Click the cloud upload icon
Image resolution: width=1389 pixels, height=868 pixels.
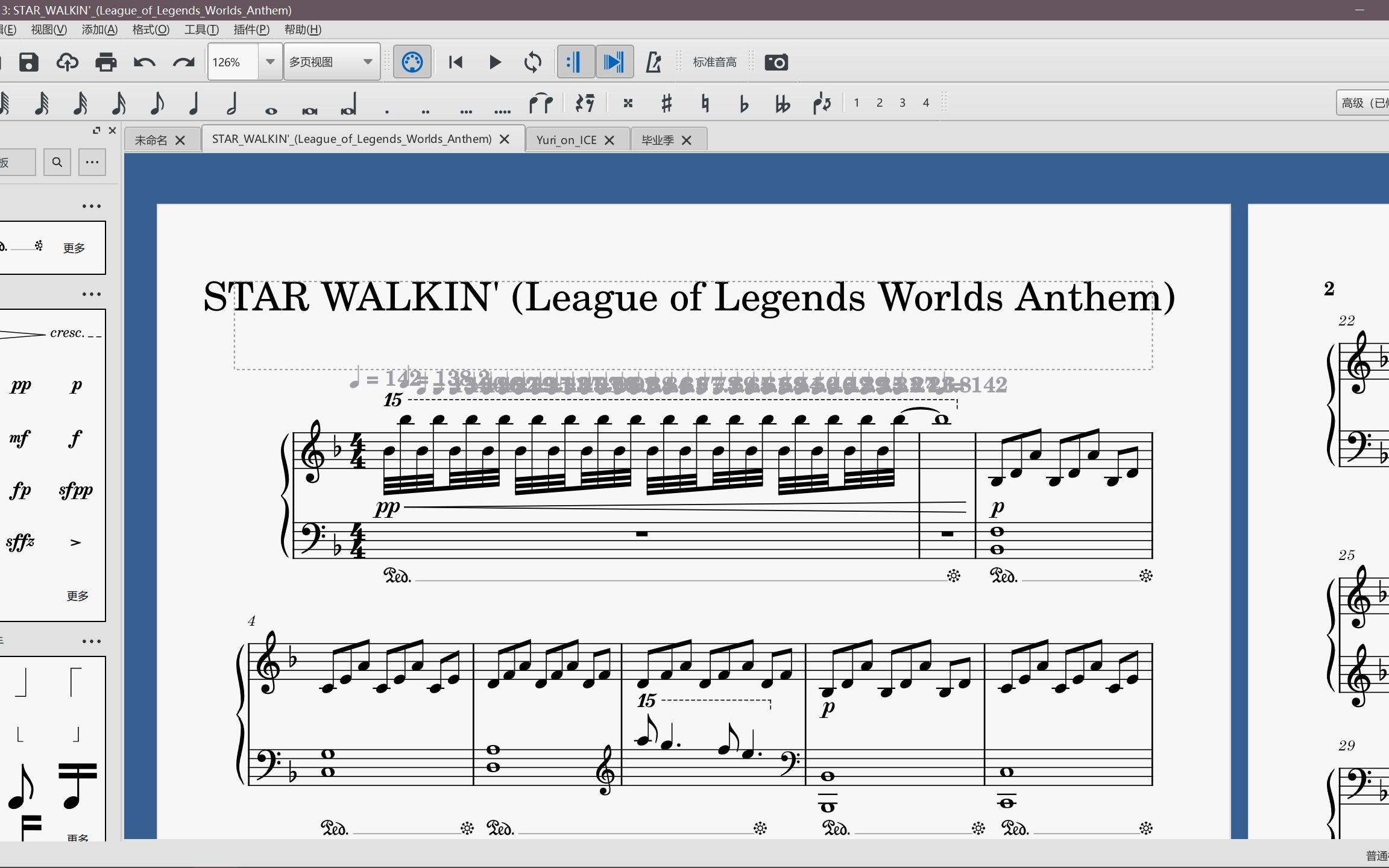[x=67, y=62]
